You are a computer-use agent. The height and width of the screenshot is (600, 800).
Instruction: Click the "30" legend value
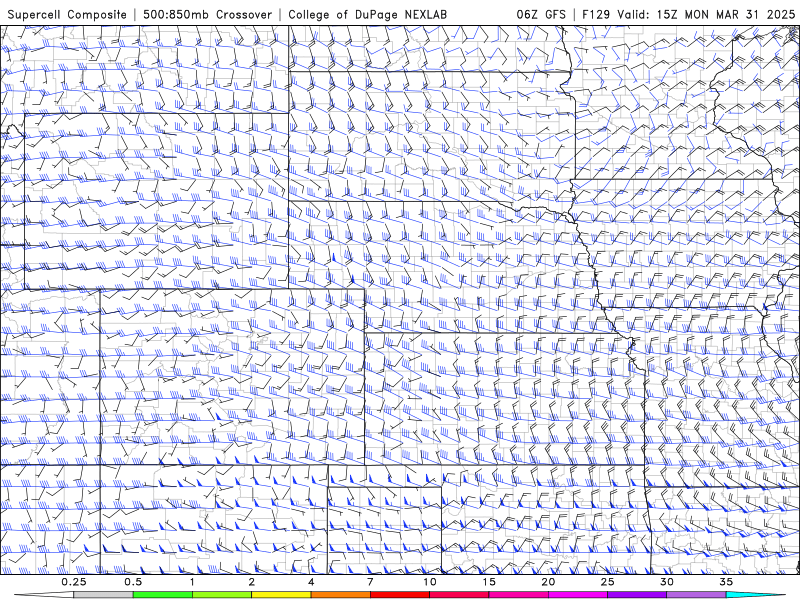(666, 582)
